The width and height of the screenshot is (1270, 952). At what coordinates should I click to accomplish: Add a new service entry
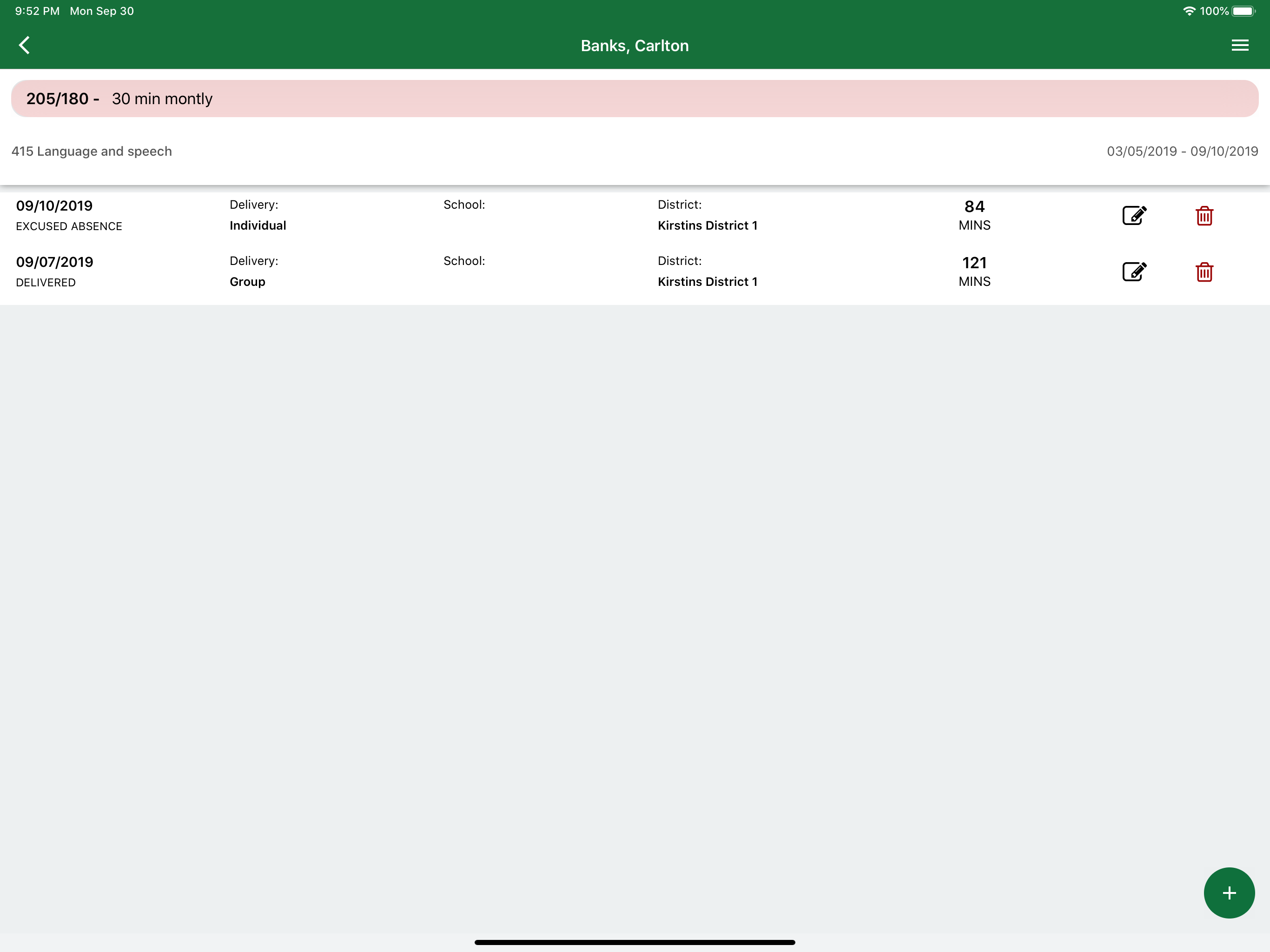pyautogui.click(x=1229, y=892)
